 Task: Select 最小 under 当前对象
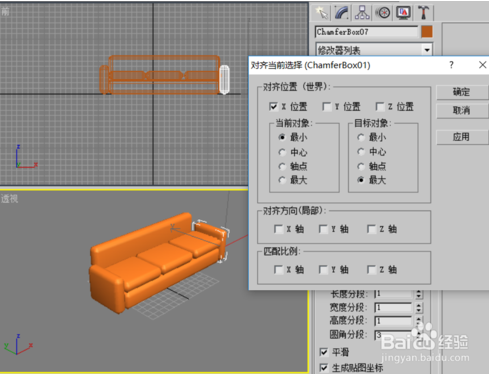[x=282, y=137]
